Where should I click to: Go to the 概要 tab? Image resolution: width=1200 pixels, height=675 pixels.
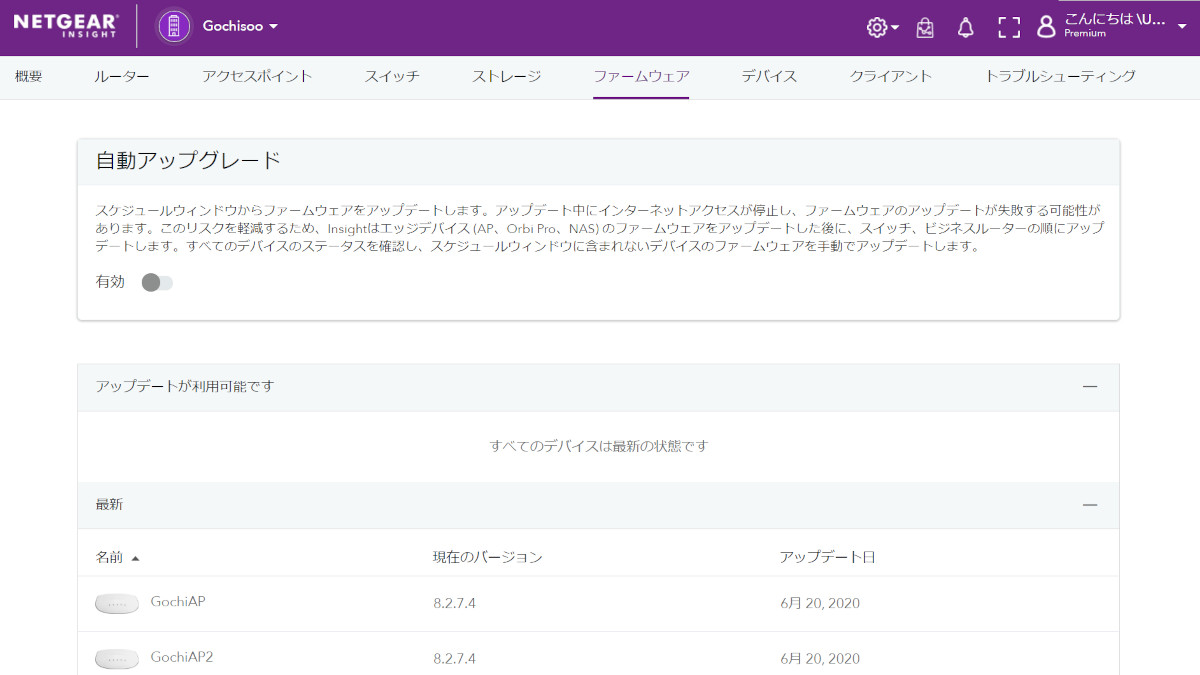(x=29, y=76)
